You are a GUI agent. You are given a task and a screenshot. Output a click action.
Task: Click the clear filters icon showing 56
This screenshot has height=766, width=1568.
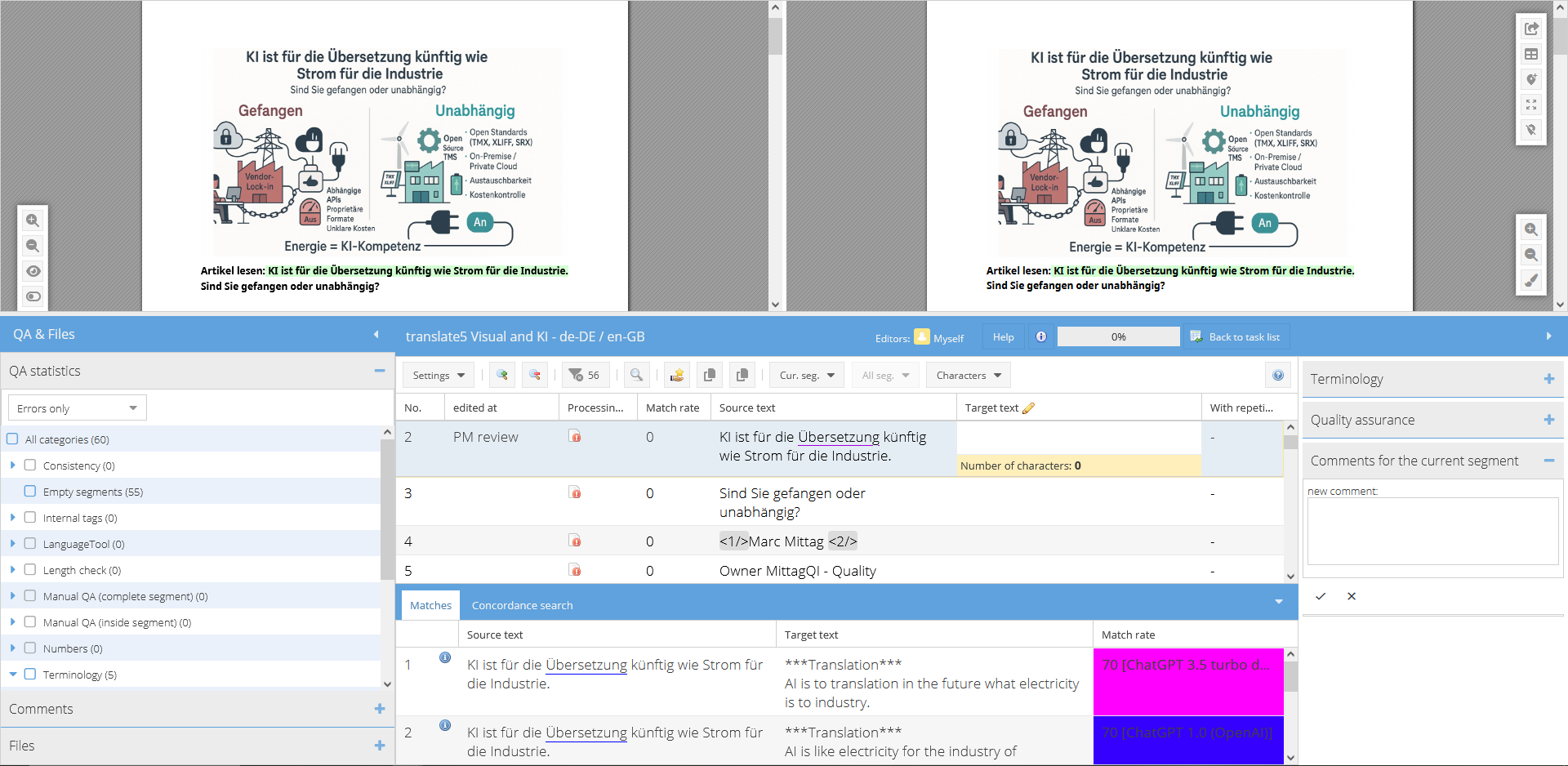(584, 376)
